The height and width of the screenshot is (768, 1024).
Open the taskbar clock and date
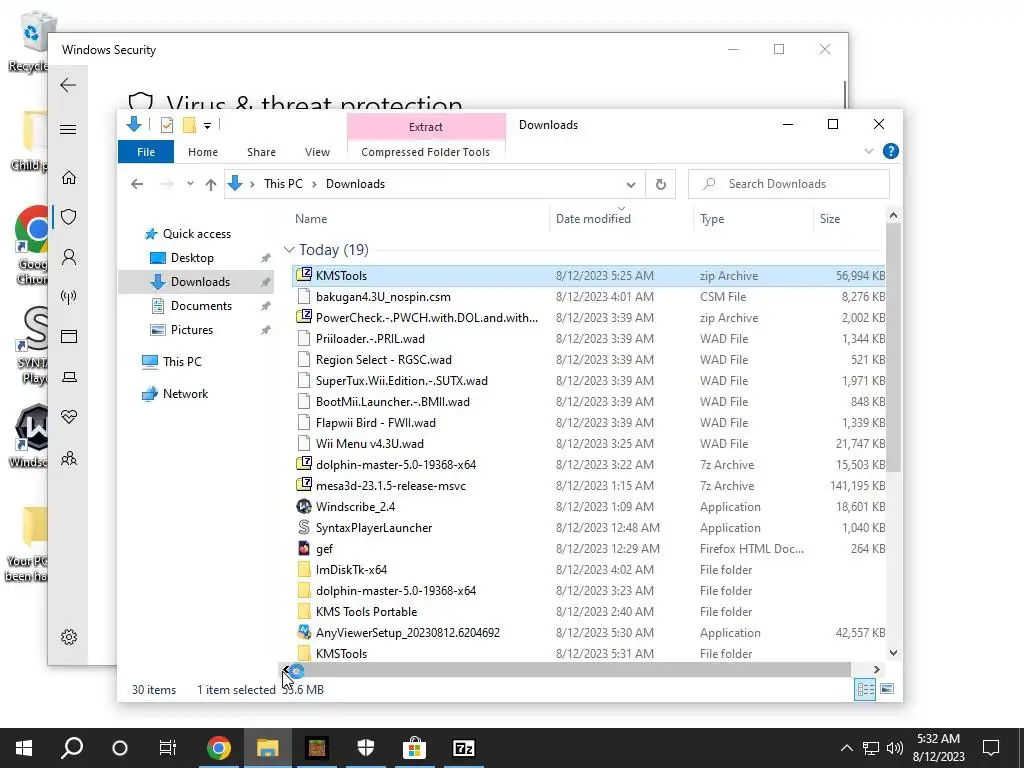click(938, 748)
